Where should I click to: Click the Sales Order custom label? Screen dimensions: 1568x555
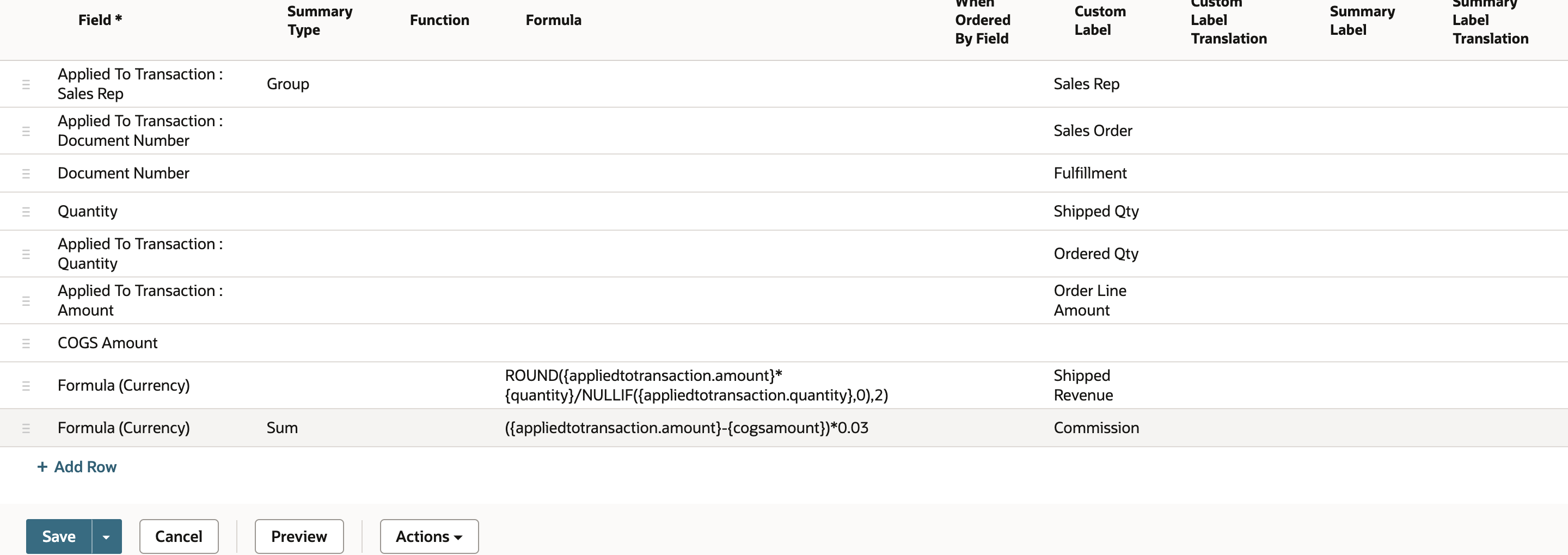1093,131
